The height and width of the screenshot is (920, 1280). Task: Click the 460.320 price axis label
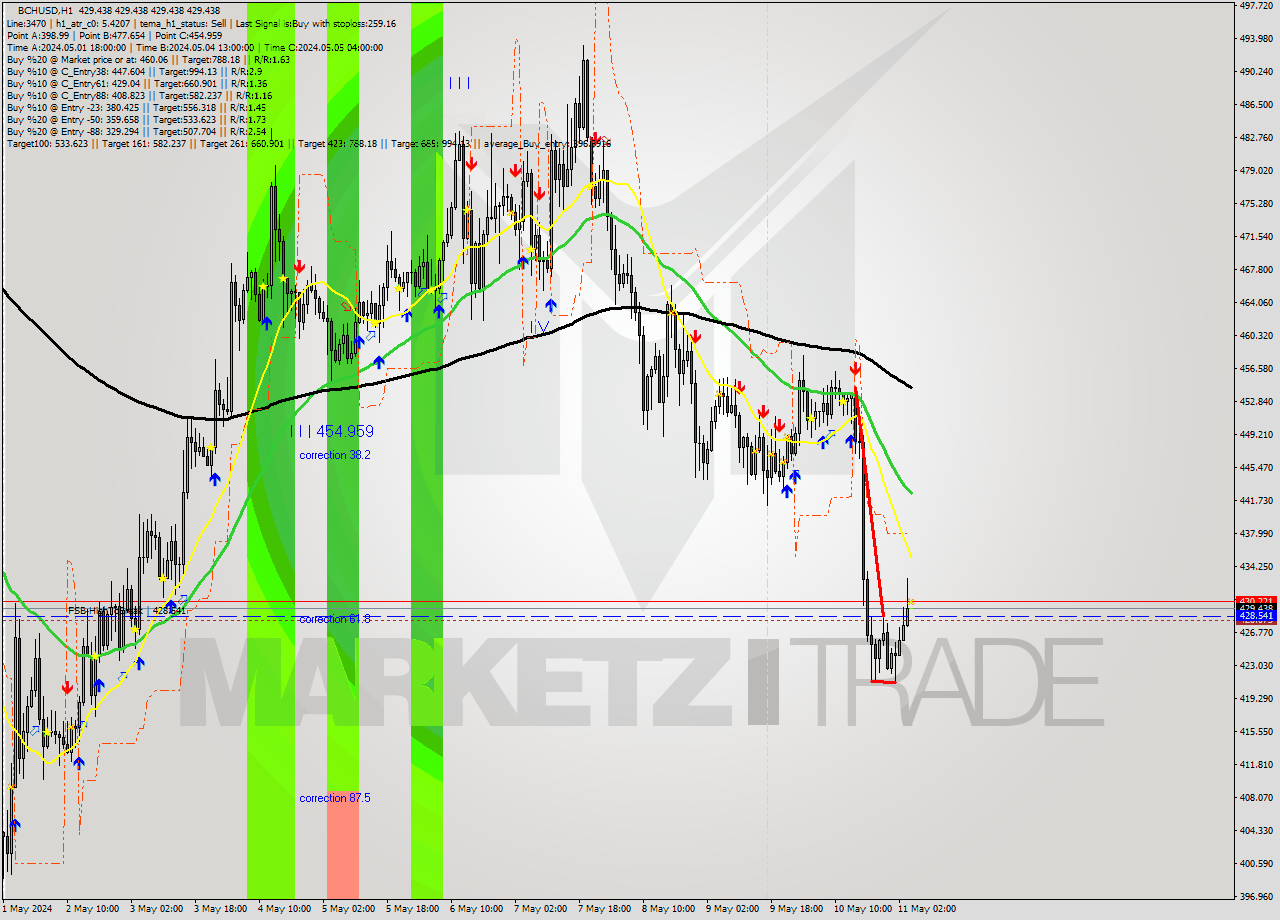click(1255, 336)
